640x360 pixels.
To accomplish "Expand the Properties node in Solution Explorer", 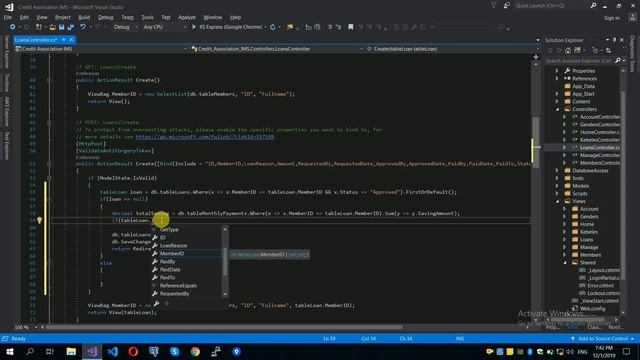I will pyautogui.click(x=557, y=71).
